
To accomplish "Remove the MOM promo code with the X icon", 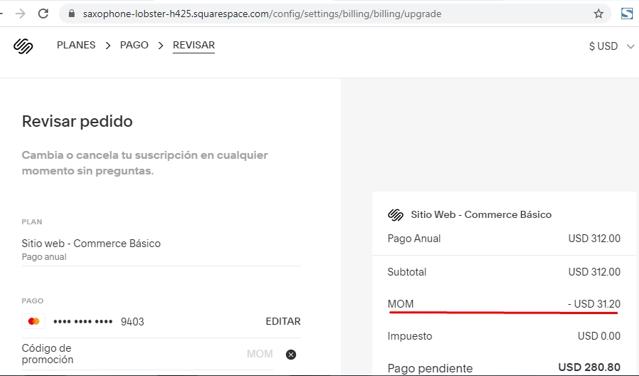I will [x=291, y=354].
